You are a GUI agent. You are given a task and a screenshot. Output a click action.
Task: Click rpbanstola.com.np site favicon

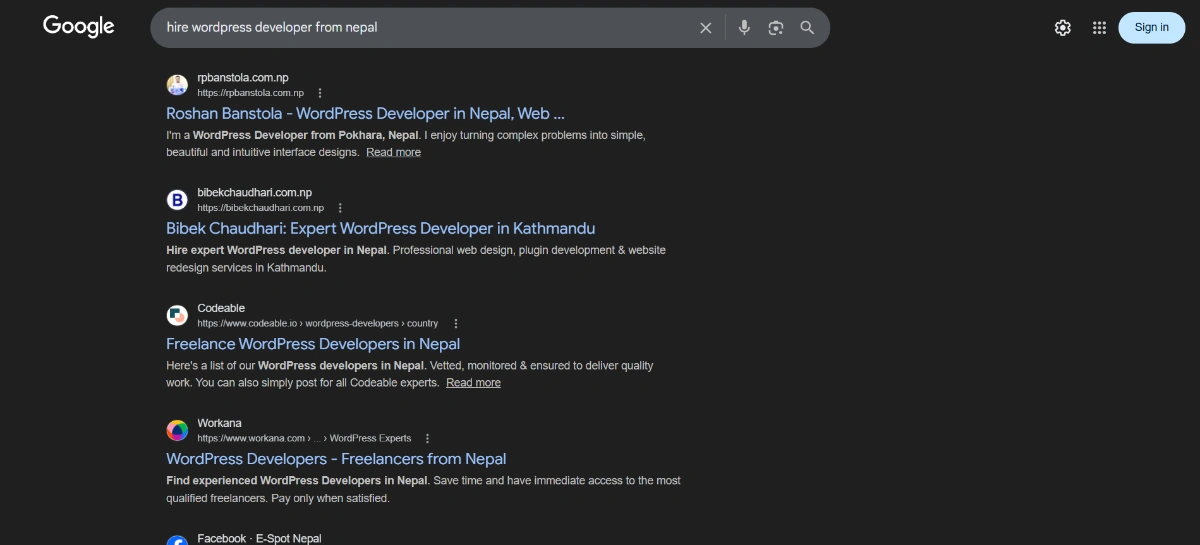177,85
